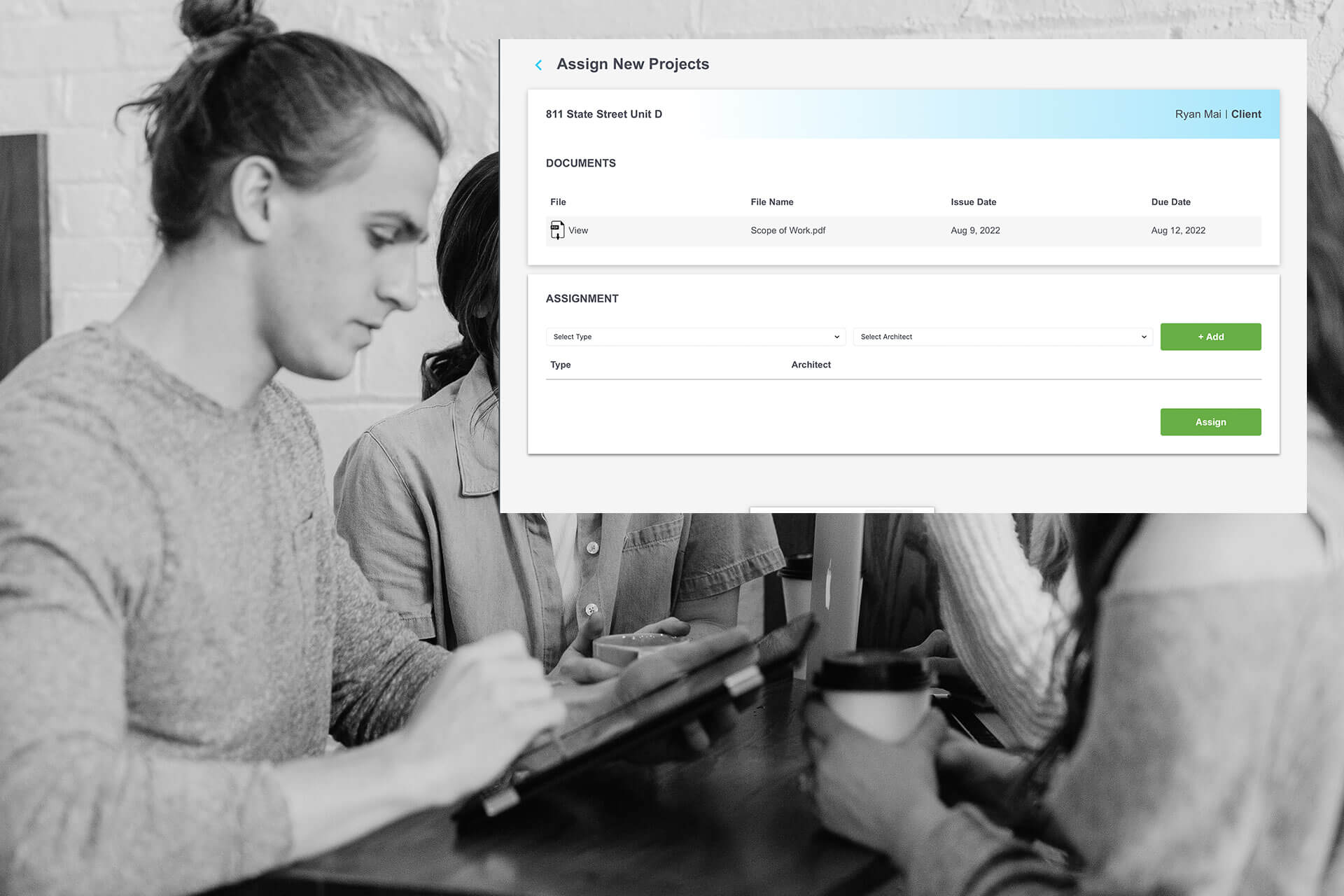Select the Aug 9, 2022 issue date
Screen dimensions: 1344x896
(x=975, y=230)
